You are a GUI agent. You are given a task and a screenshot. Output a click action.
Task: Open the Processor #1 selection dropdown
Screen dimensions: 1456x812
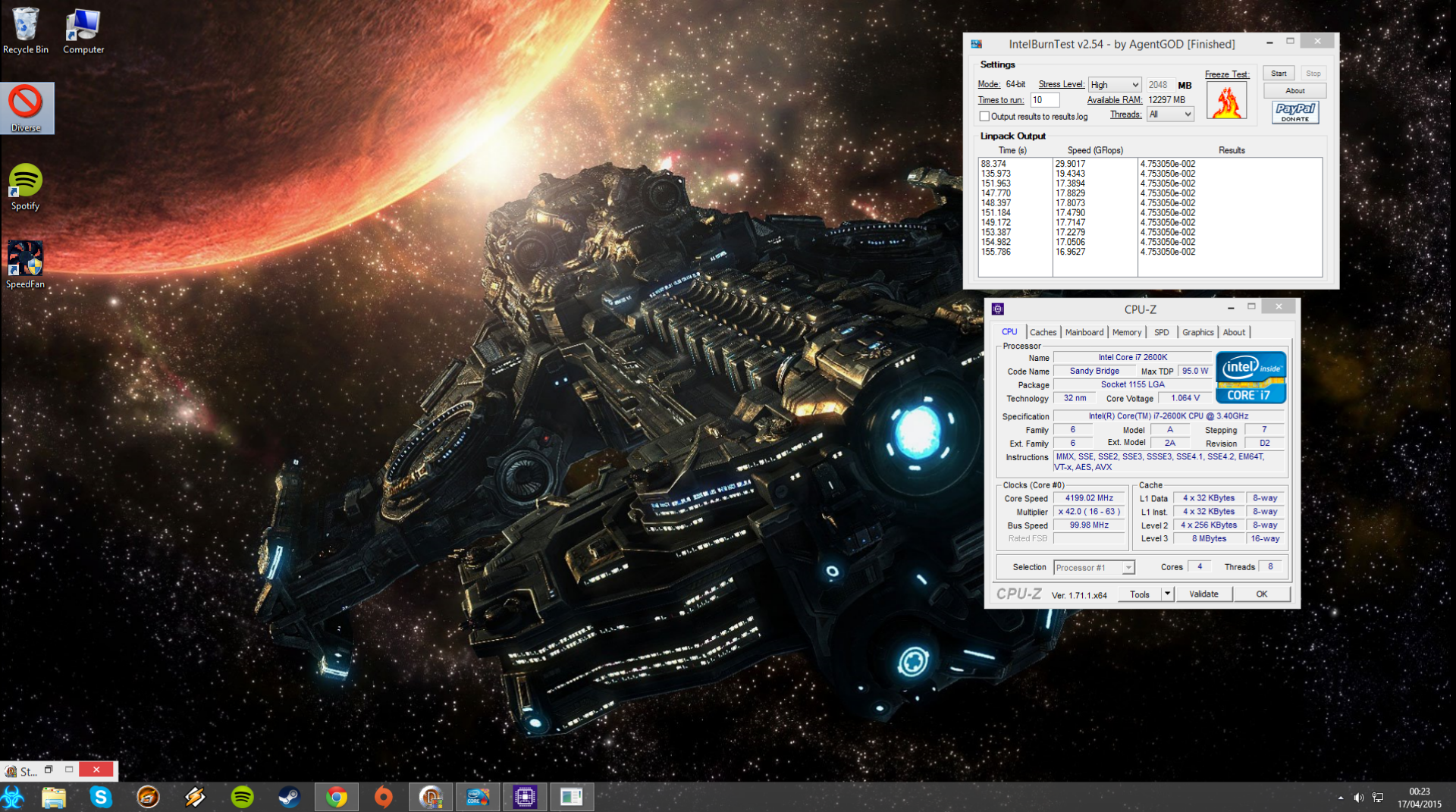pyautogui.click(x=1094, y=567)
